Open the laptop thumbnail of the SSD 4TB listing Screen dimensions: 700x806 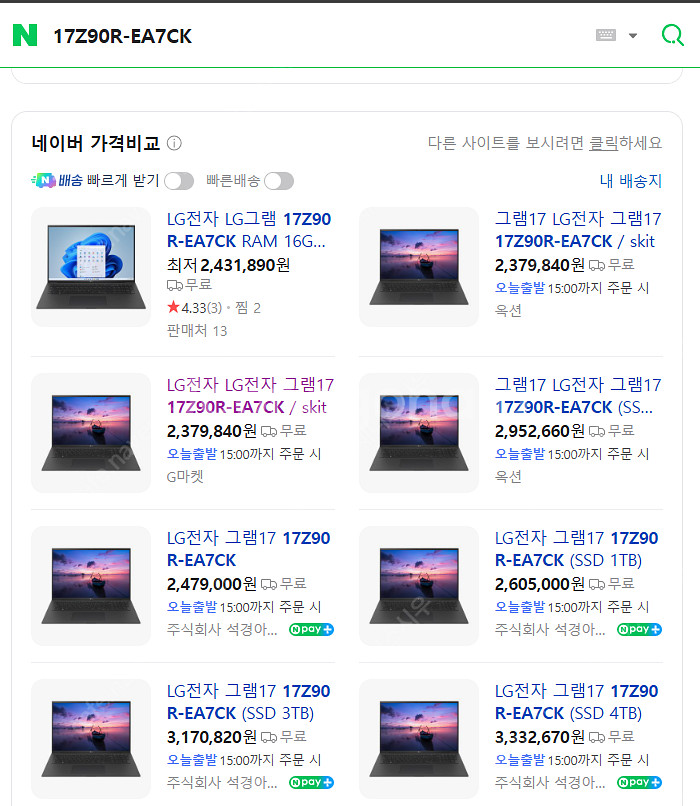(419, 739)
